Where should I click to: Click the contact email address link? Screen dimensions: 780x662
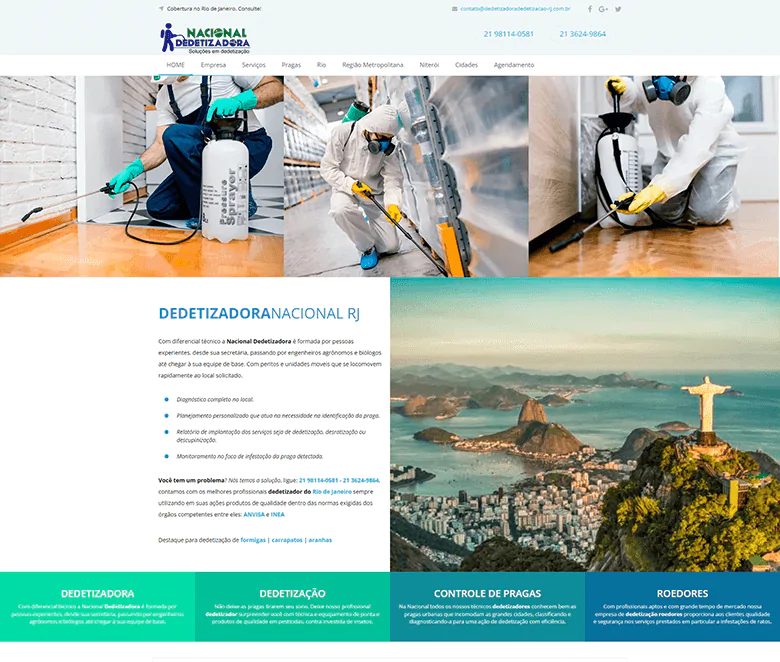515,9
